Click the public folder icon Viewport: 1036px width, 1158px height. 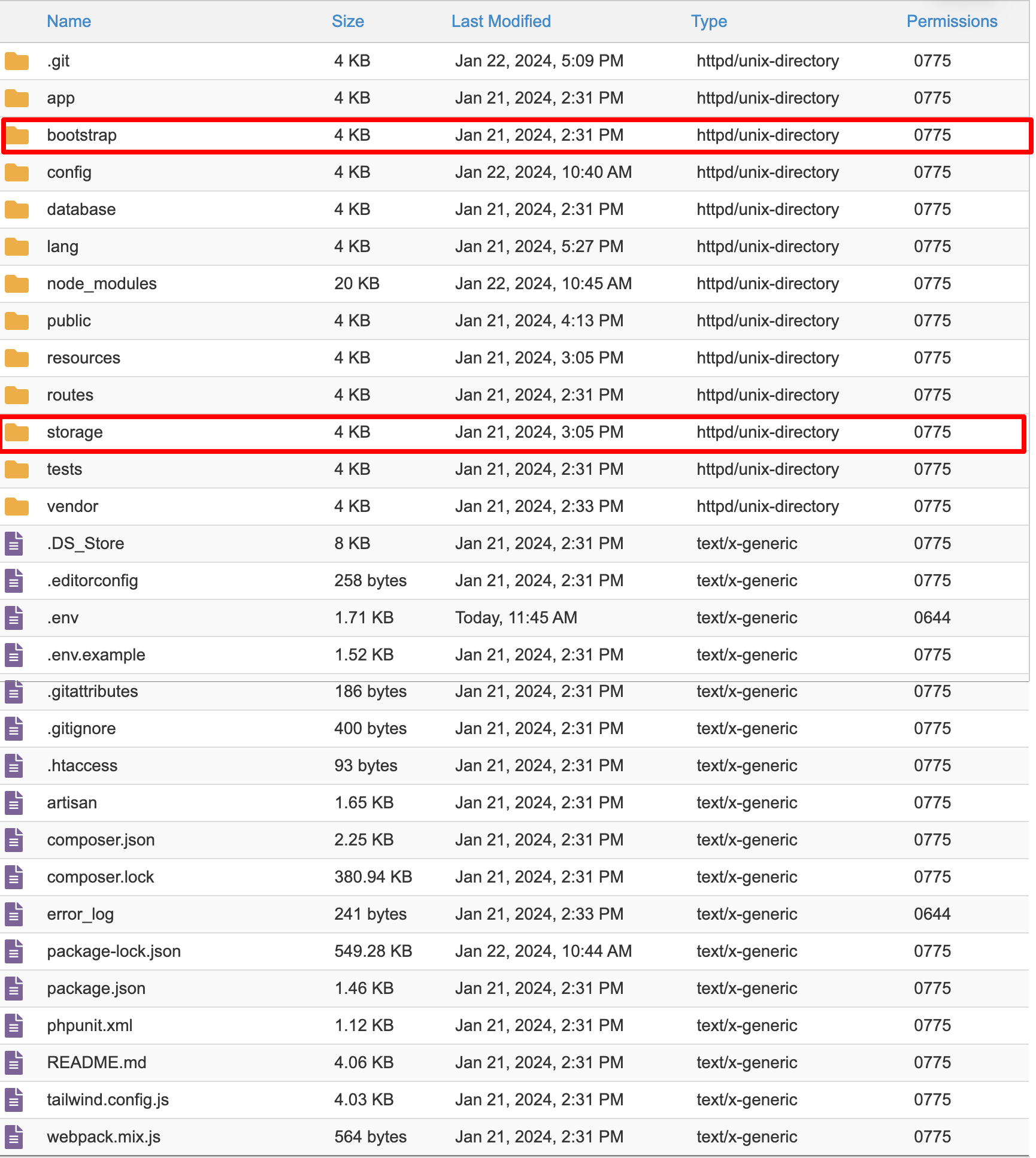pos(17,321)
